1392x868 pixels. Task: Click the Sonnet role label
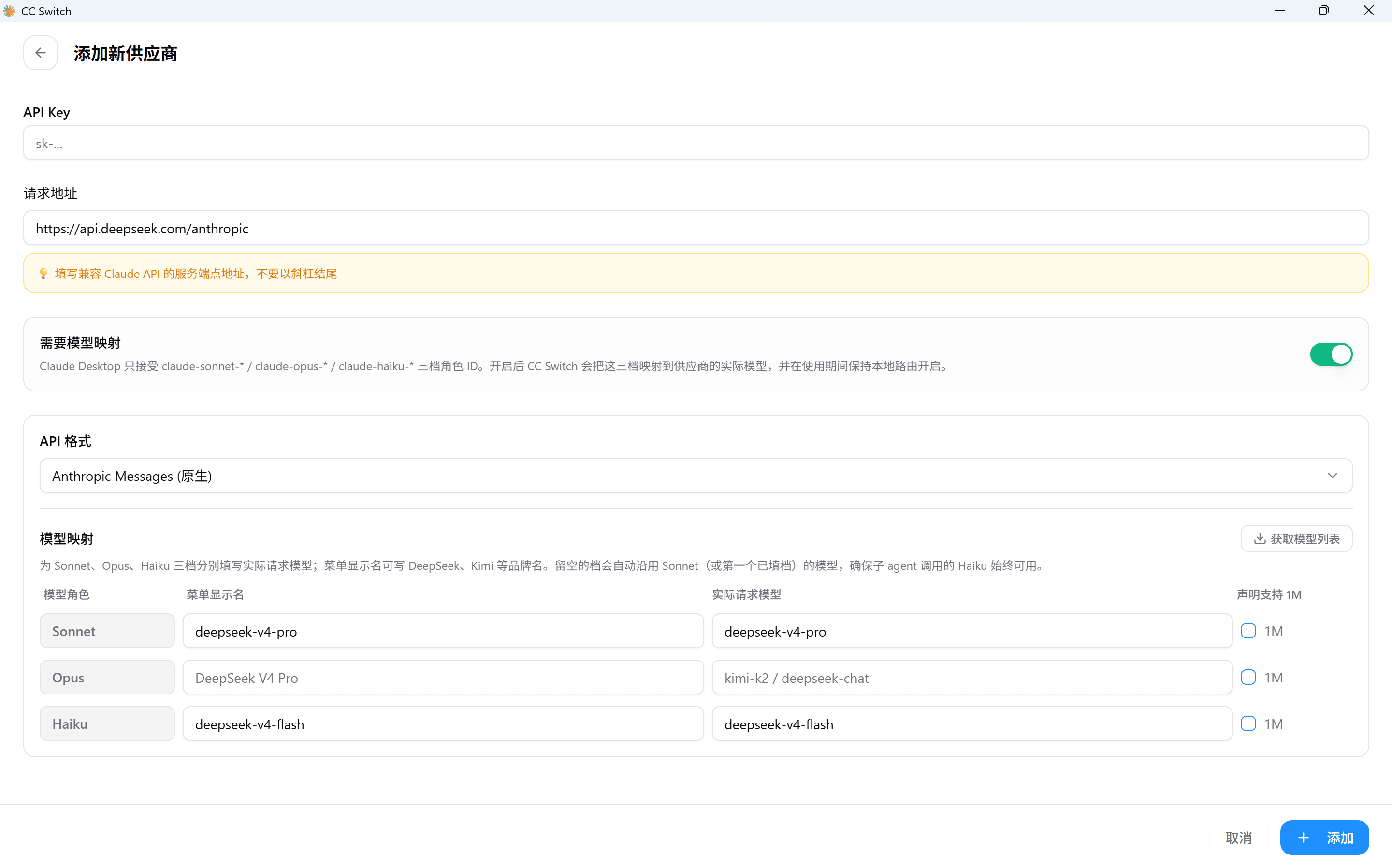tap(107, 631)
